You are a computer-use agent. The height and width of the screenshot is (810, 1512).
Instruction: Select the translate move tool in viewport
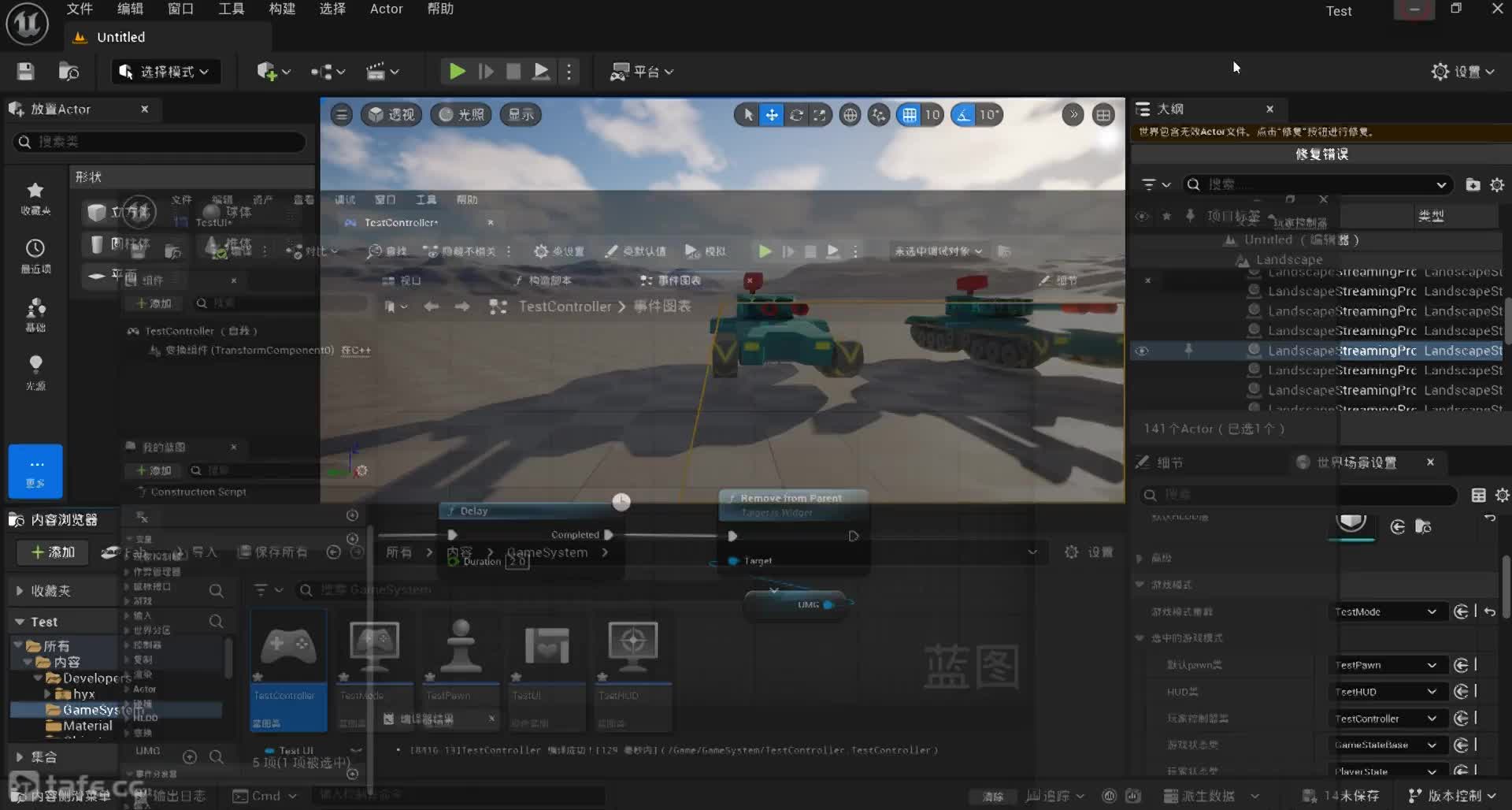772,115
